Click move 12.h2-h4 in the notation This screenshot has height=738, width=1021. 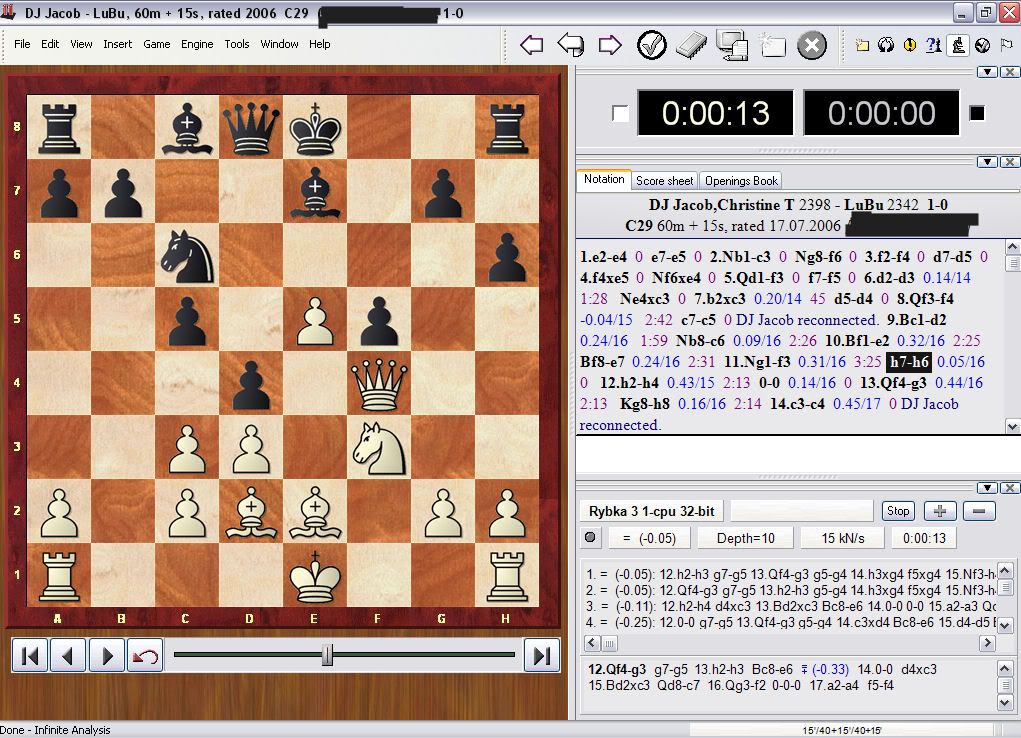coord(629,382)
